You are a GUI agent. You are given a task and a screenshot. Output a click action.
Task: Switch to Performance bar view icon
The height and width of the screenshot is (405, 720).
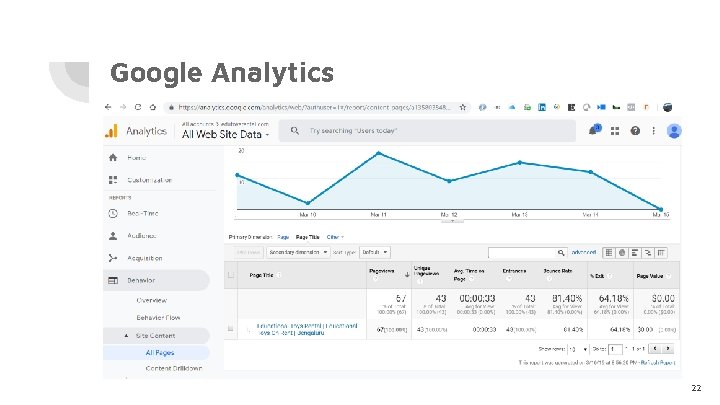coord(635,253)
